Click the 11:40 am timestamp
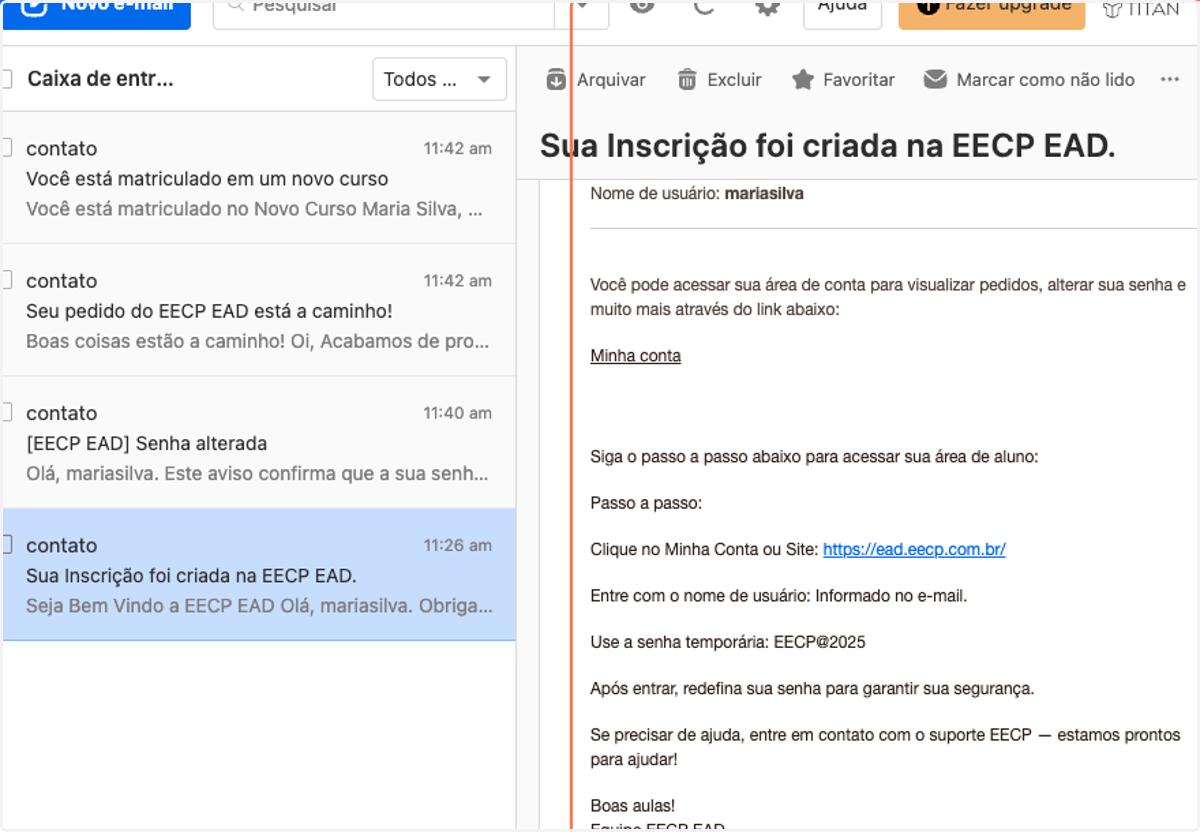This screenshot has height=832, width=1200. (457, 413)
